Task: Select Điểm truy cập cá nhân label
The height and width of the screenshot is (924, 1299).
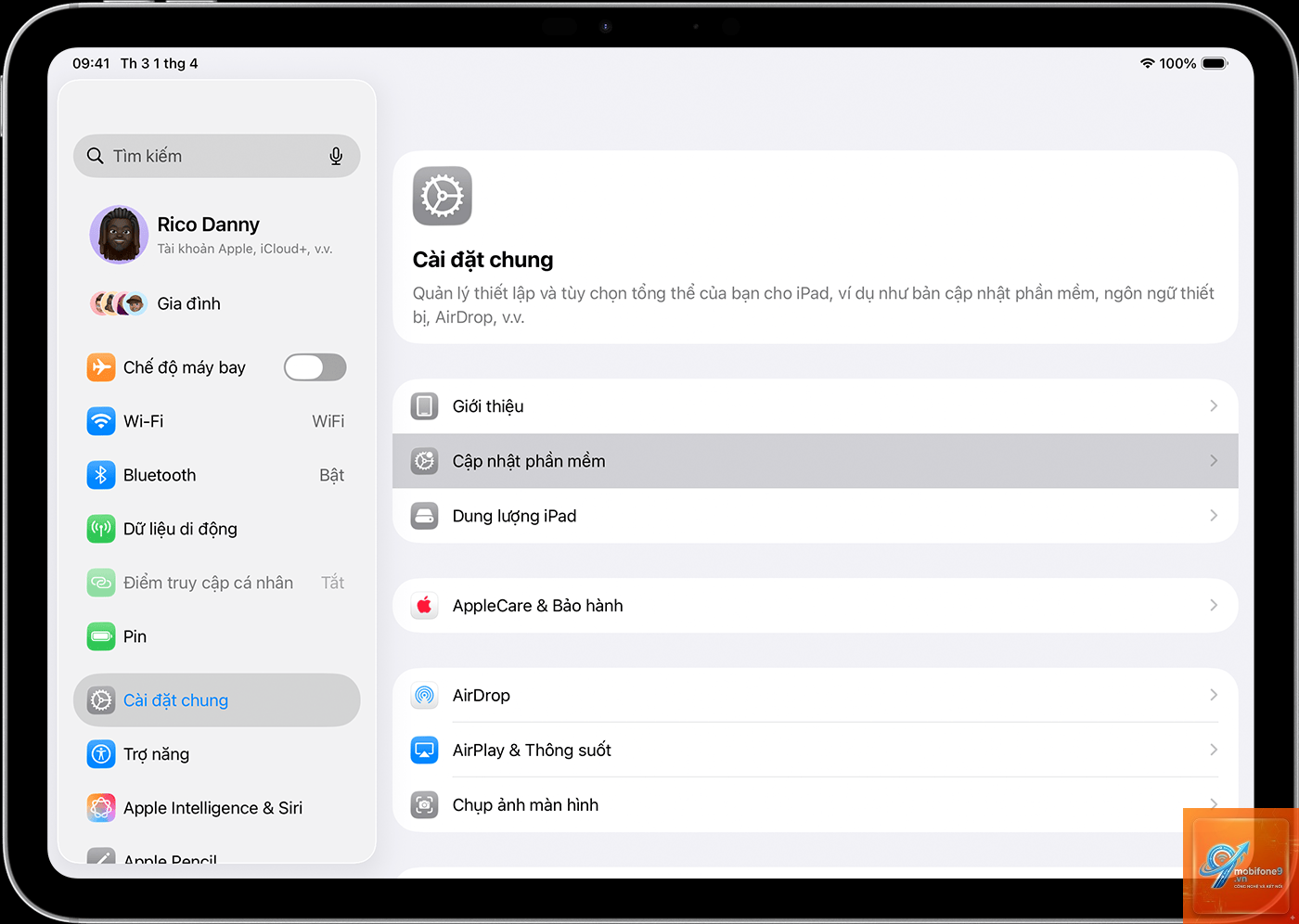Action: pyautogui.click(x=209, y=583)
